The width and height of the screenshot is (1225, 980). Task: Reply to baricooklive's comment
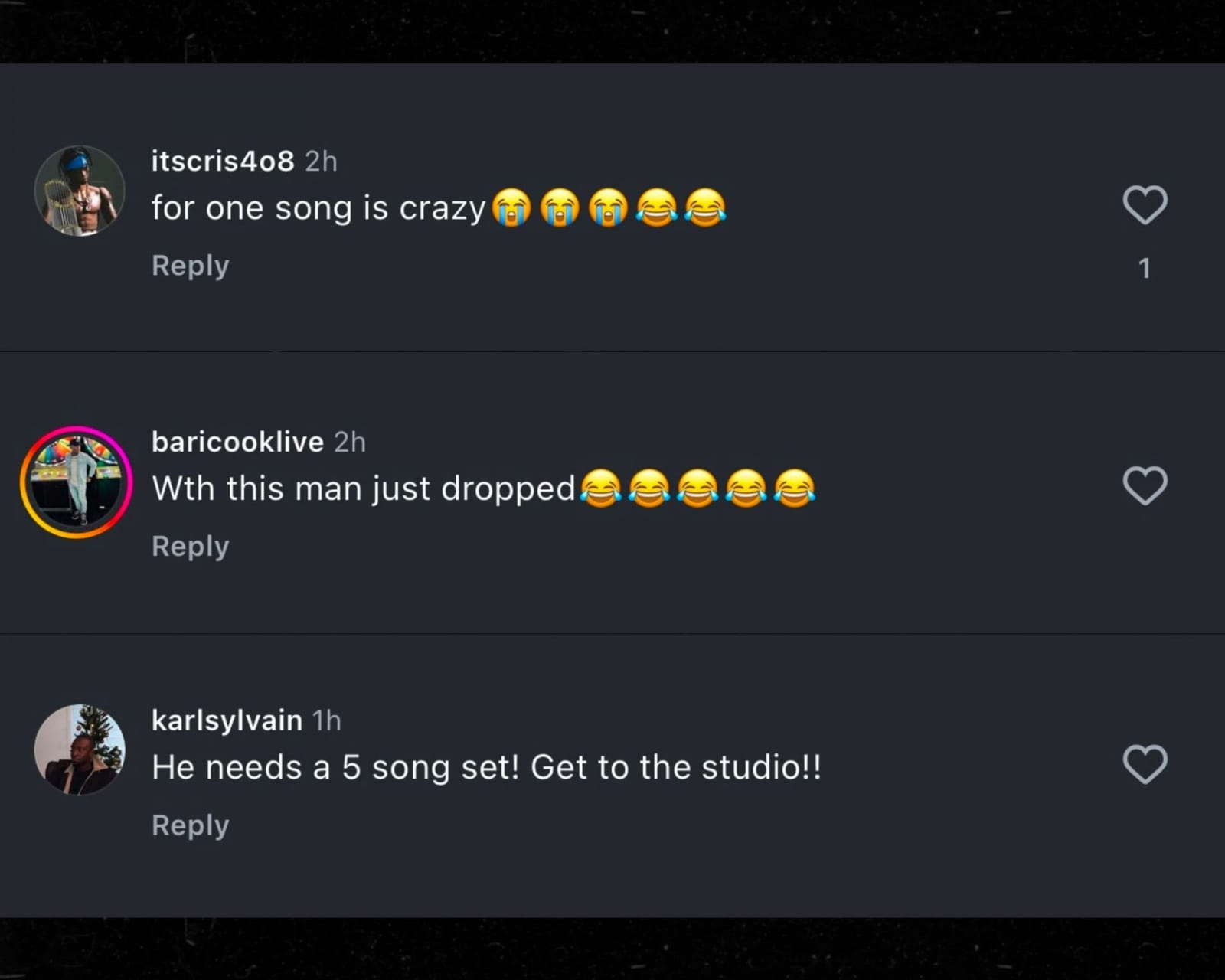pyautogui.click(x=190, y=546)
